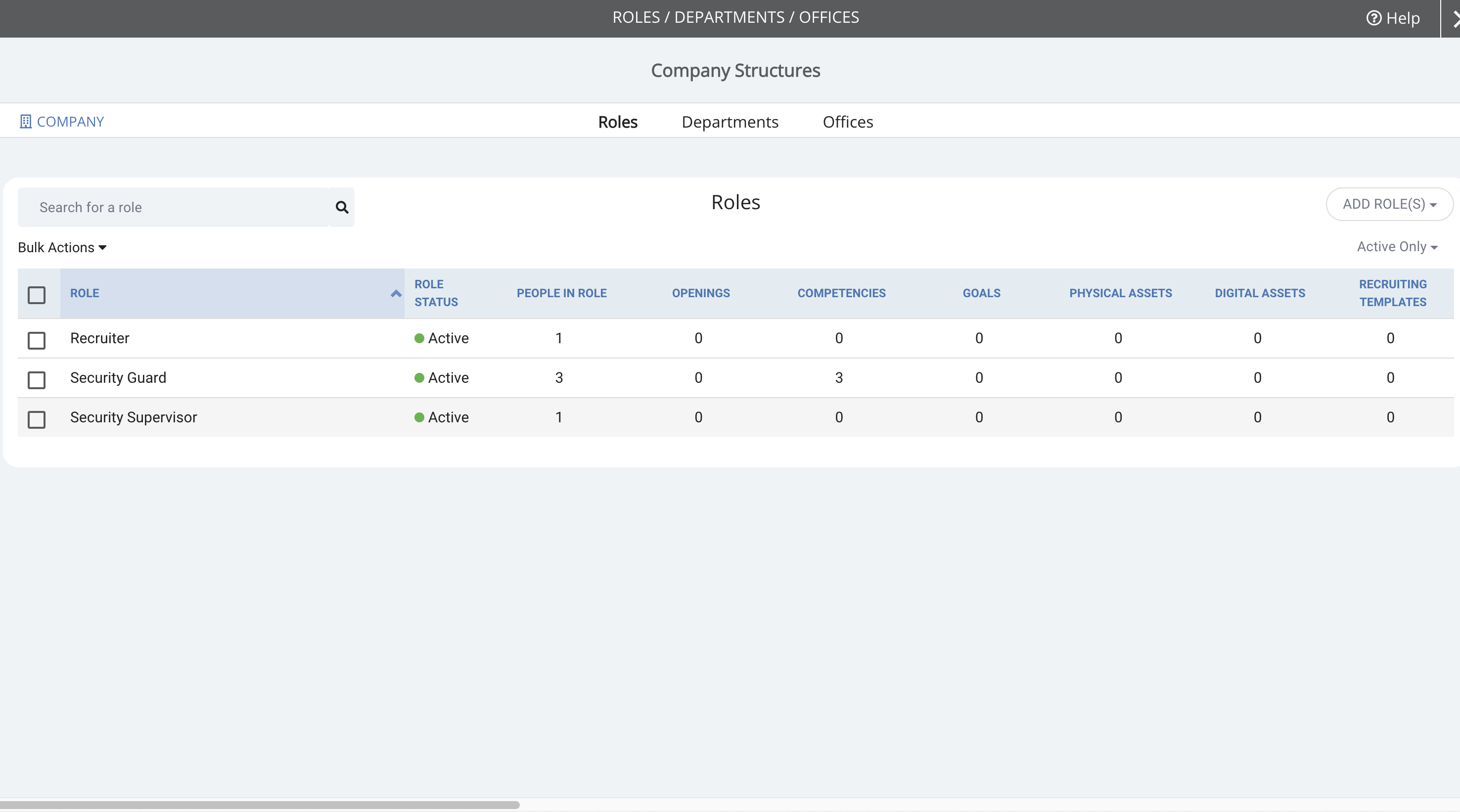
Task: Click Security Guard physical assets count
Action: coord(1118,378)
